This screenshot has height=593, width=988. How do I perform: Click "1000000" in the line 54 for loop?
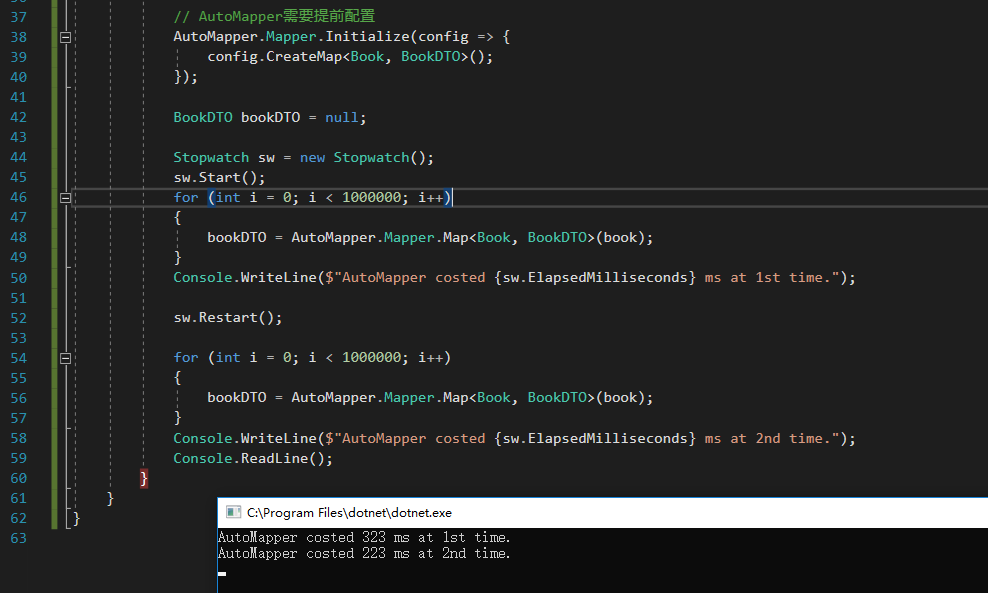click(371, 358)
